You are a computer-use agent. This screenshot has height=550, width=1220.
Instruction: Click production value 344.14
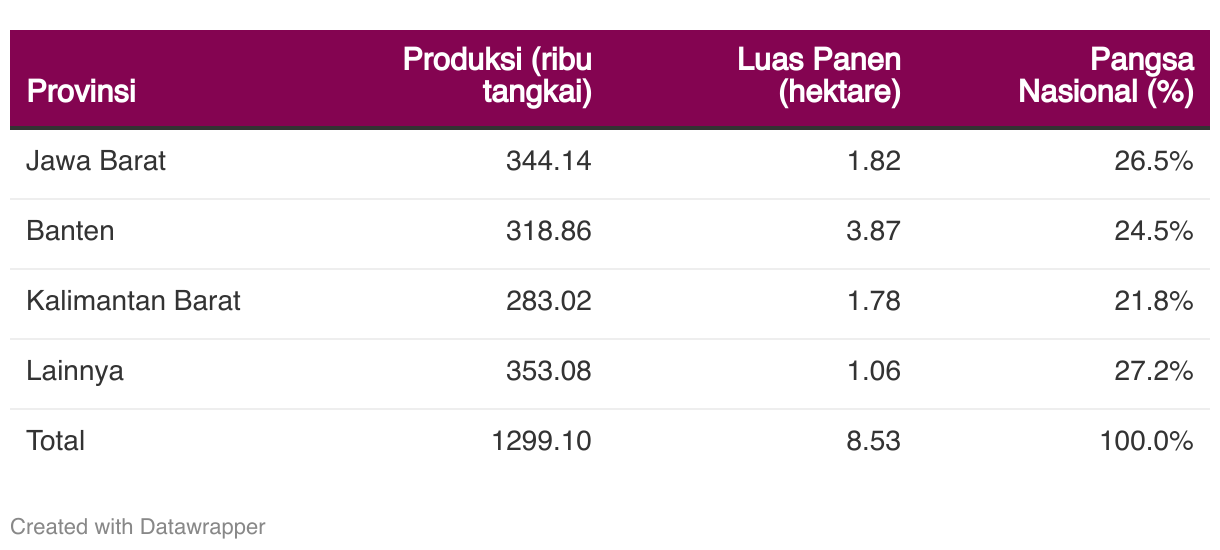click(x=549, y=161)
